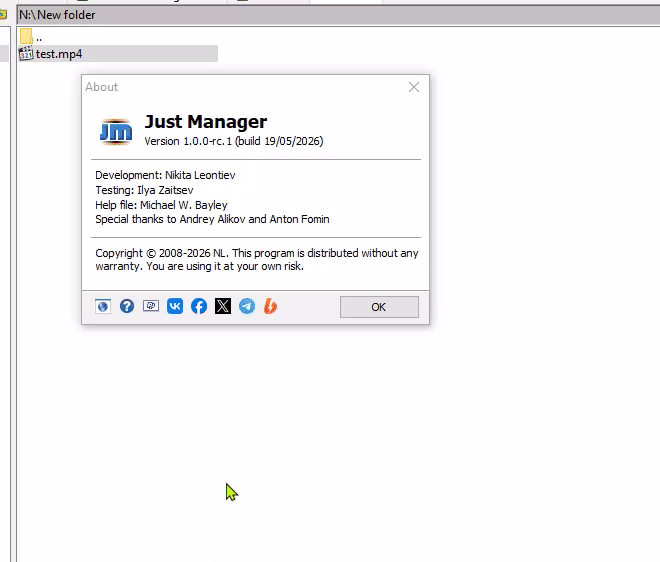Open the X (Twitter) icon

coord(223,306)
